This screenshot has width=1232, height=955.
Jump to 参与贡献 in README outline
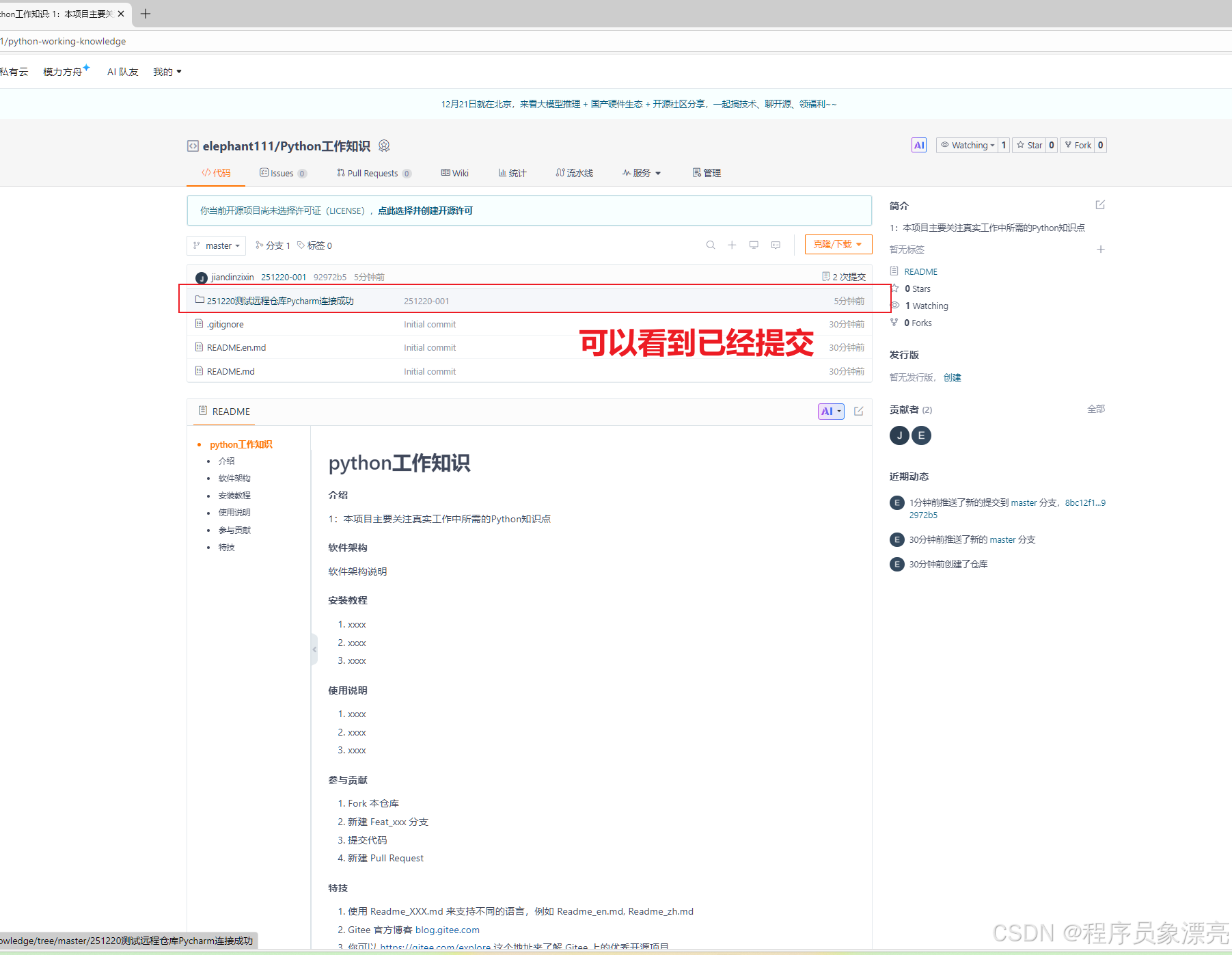coord(234,530)
